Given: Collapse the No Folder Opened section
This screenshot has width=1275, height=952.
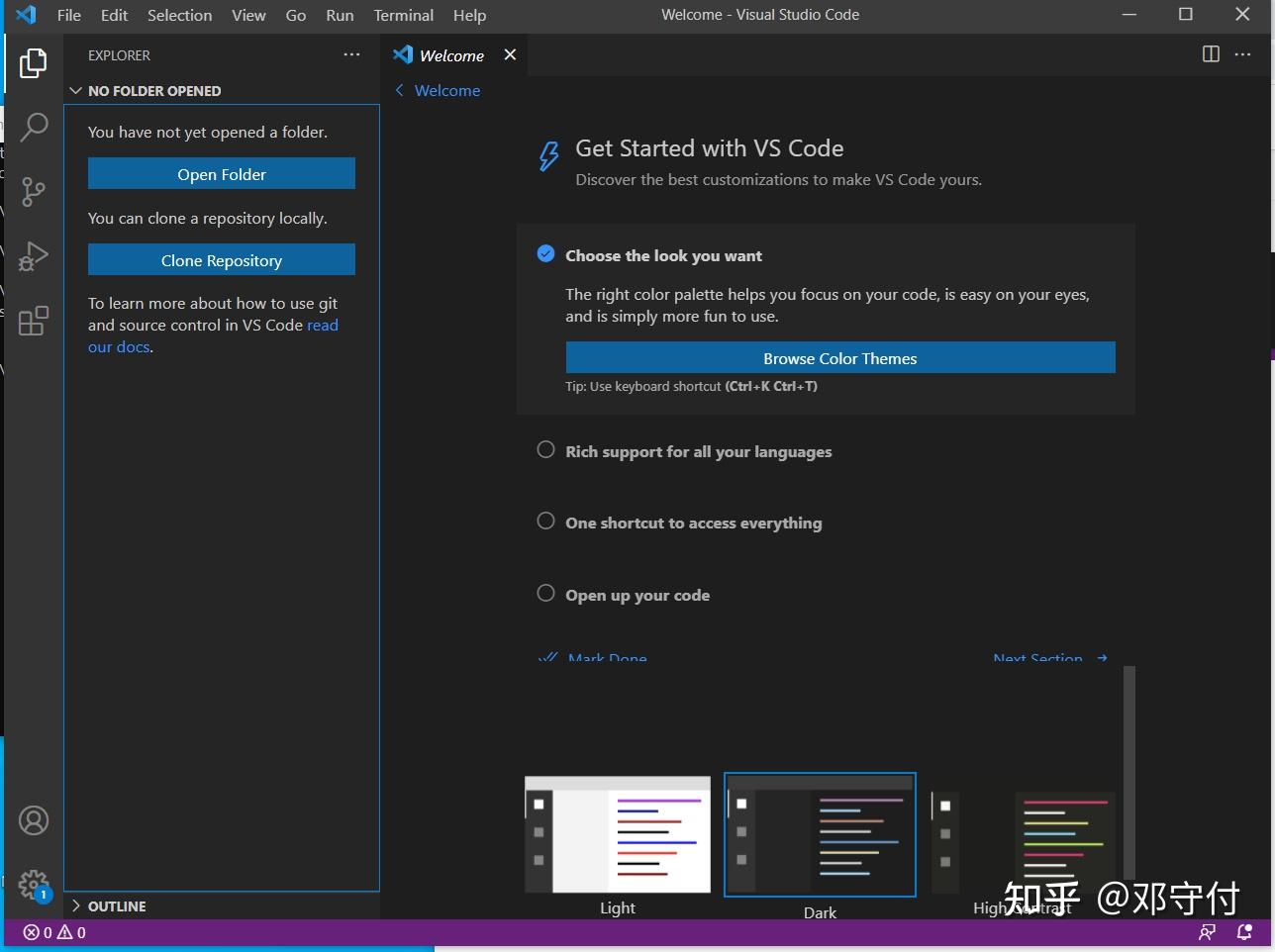Looking at the screenshot, I should click(x=76, y=90).
